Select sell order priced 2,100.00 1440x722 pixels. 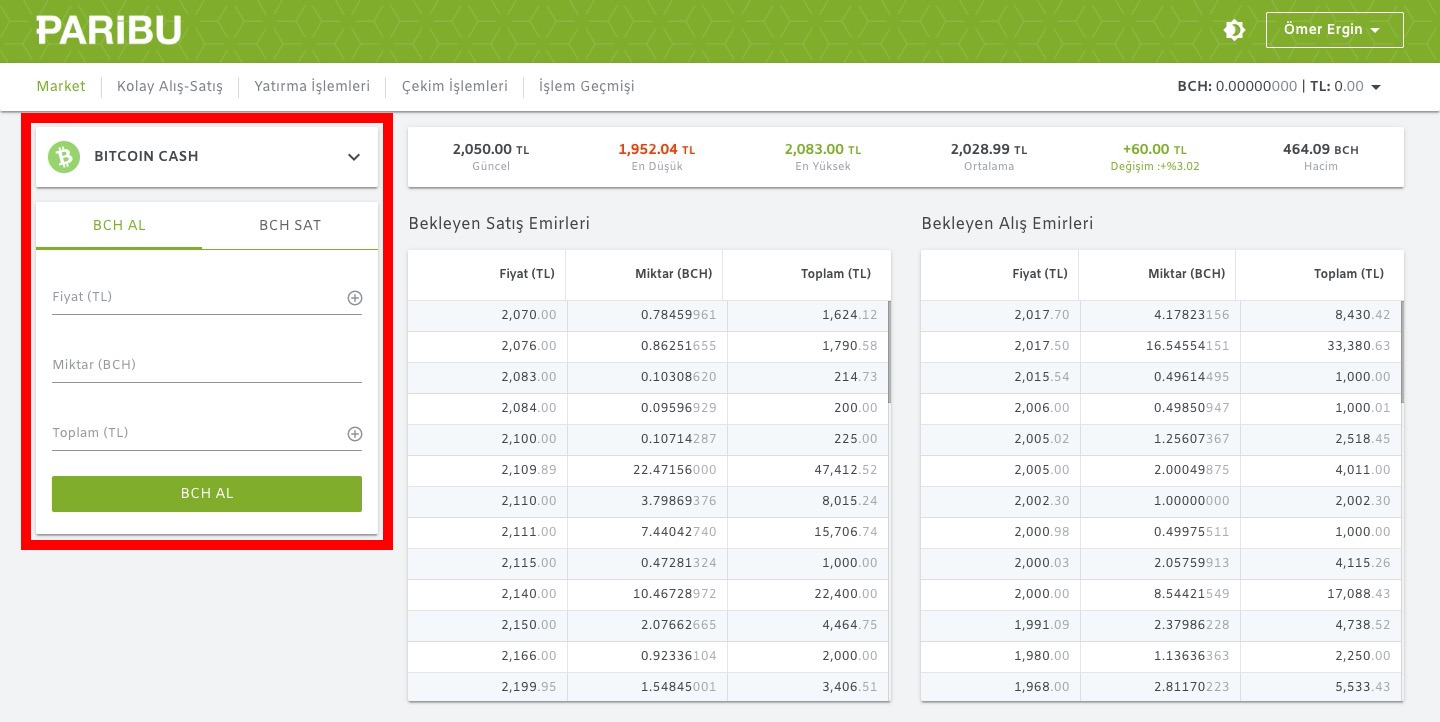tap(648, 440)
